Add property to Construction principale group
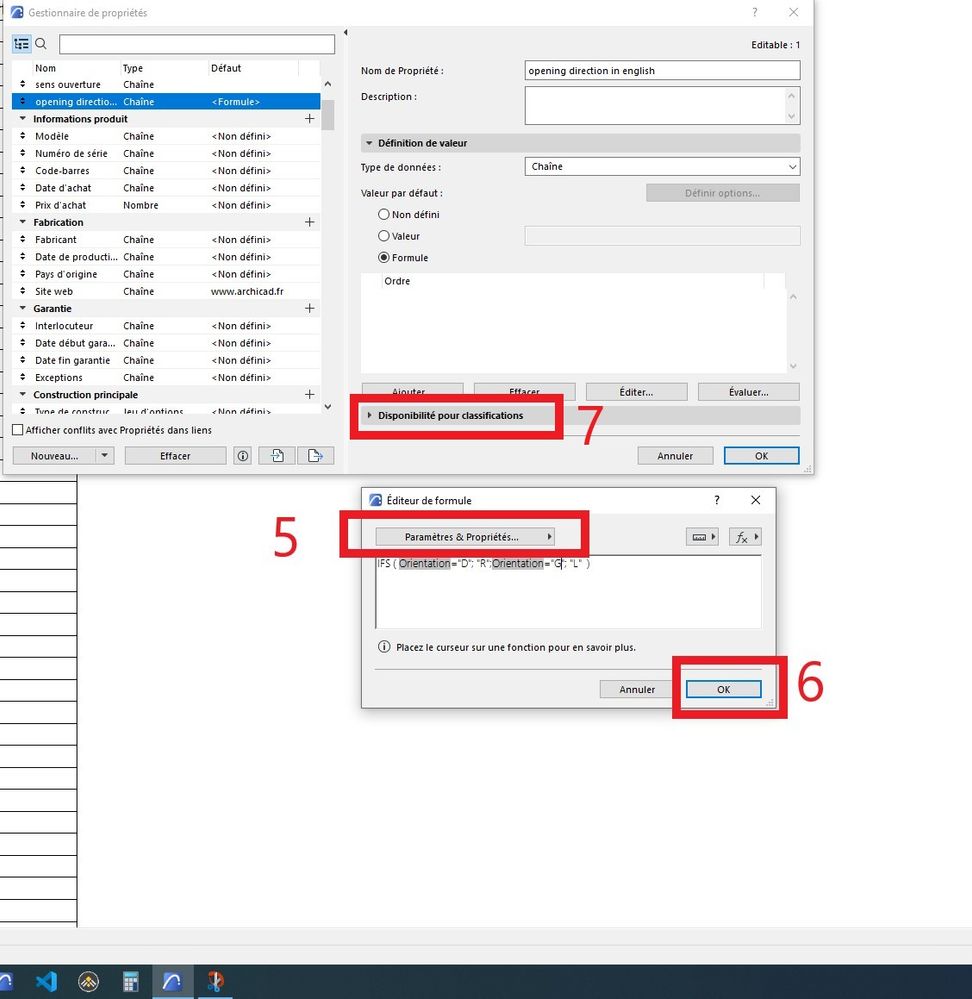Image resolution: width=972 pixels, height=999 pixels. [310, 394]
